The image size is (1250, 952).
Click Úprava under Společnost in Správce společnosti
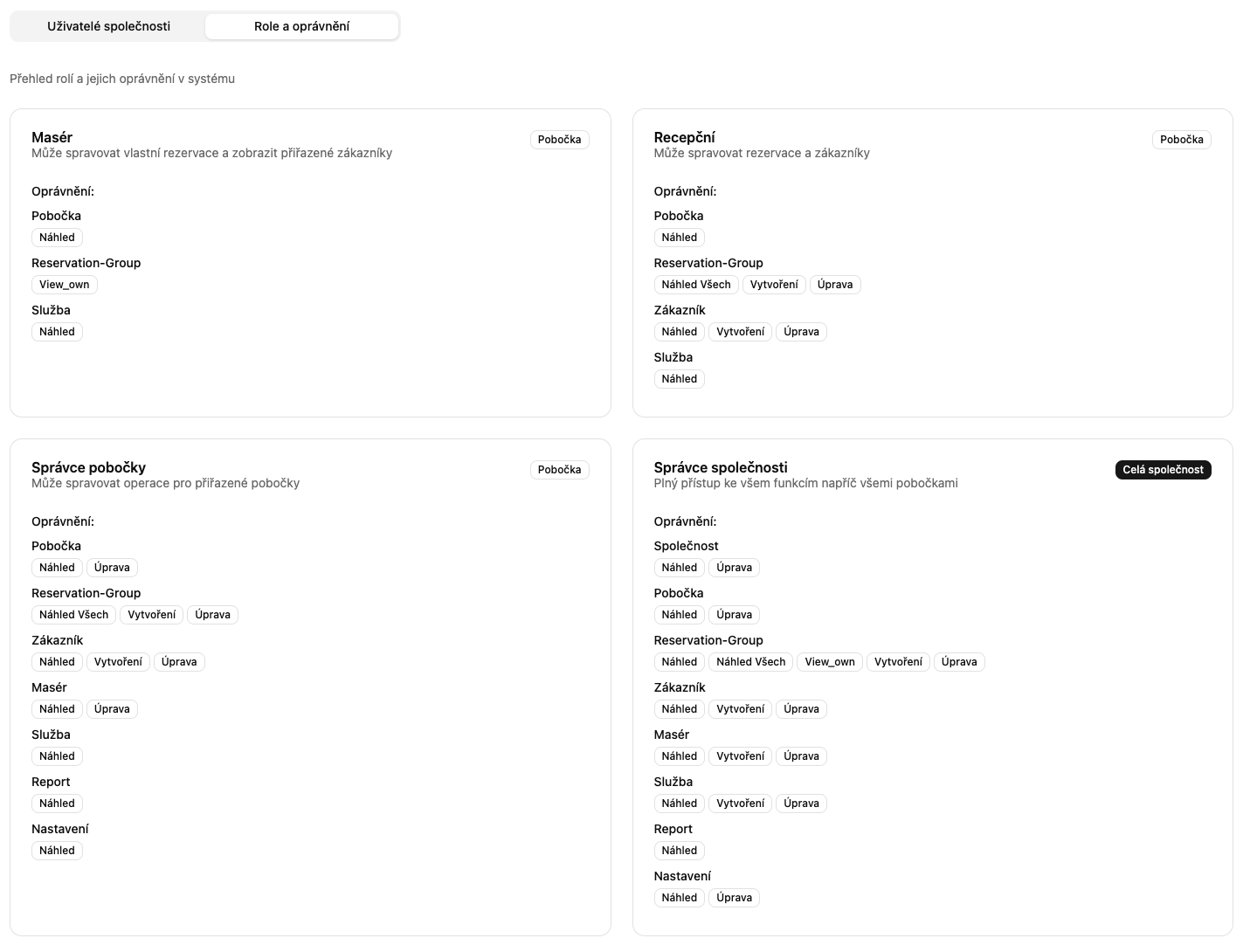(x=734, y=568)
